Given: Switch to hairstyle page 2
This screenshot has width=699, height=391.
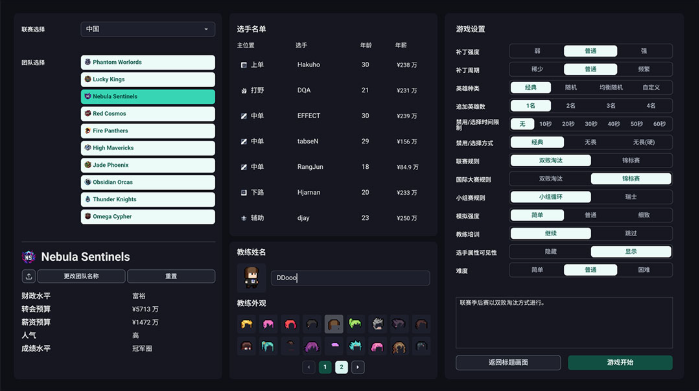Looking at the screenshot, I should click(341, 367).
